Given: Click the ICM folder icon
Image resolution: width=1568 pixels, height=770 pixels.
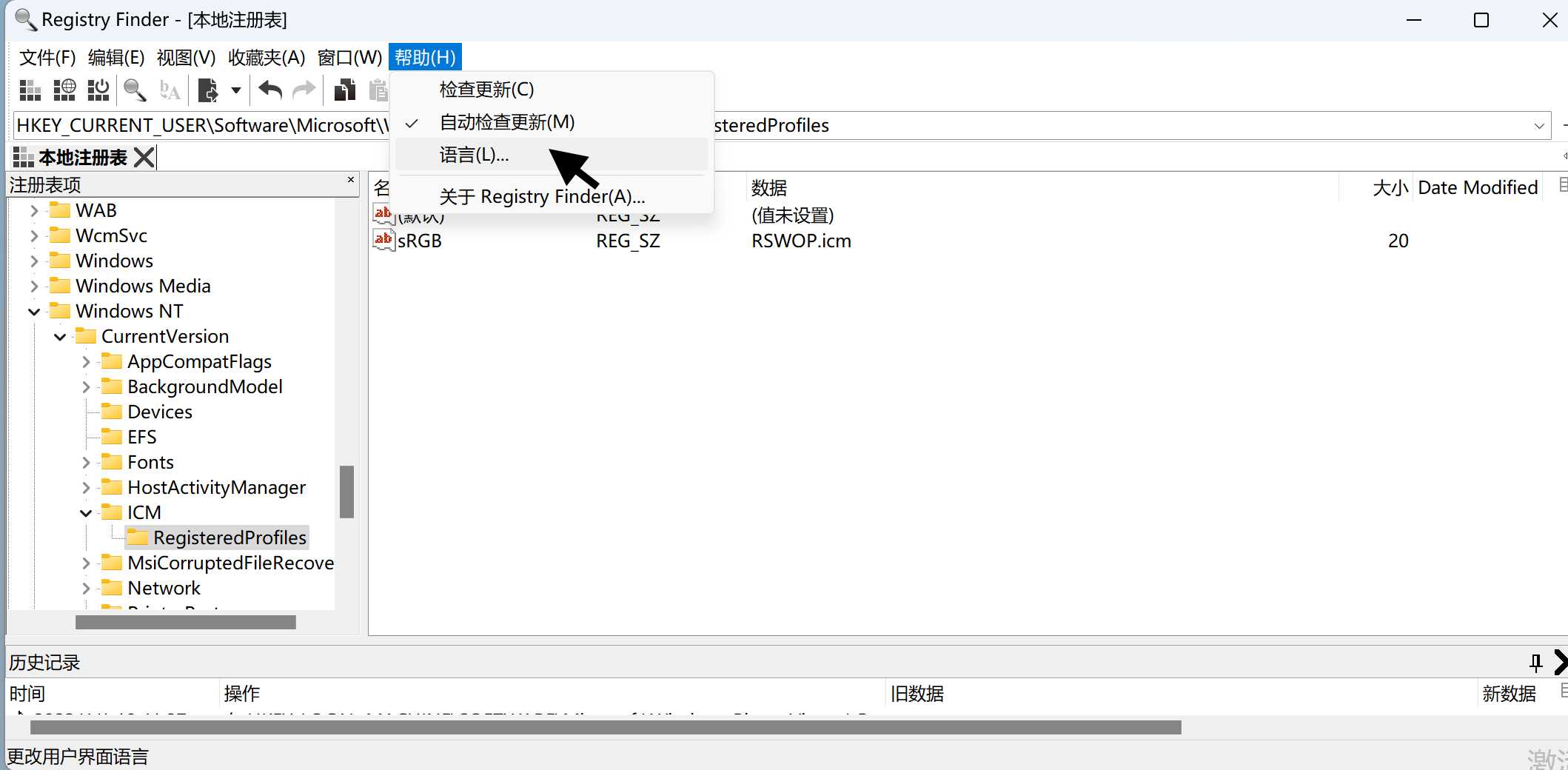Looking at the screenshot, I should 112,512.
